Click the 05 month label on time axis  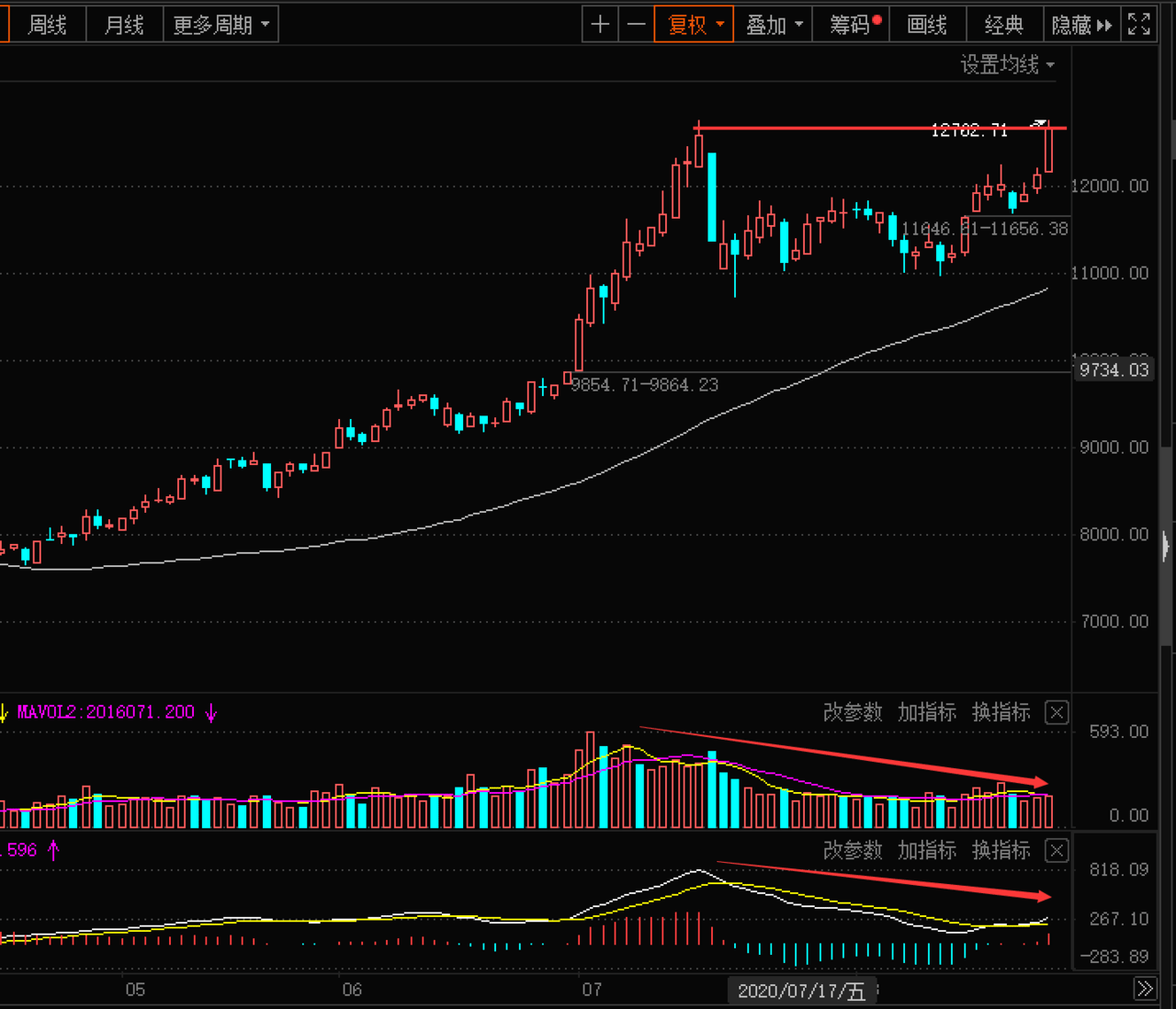135,990
